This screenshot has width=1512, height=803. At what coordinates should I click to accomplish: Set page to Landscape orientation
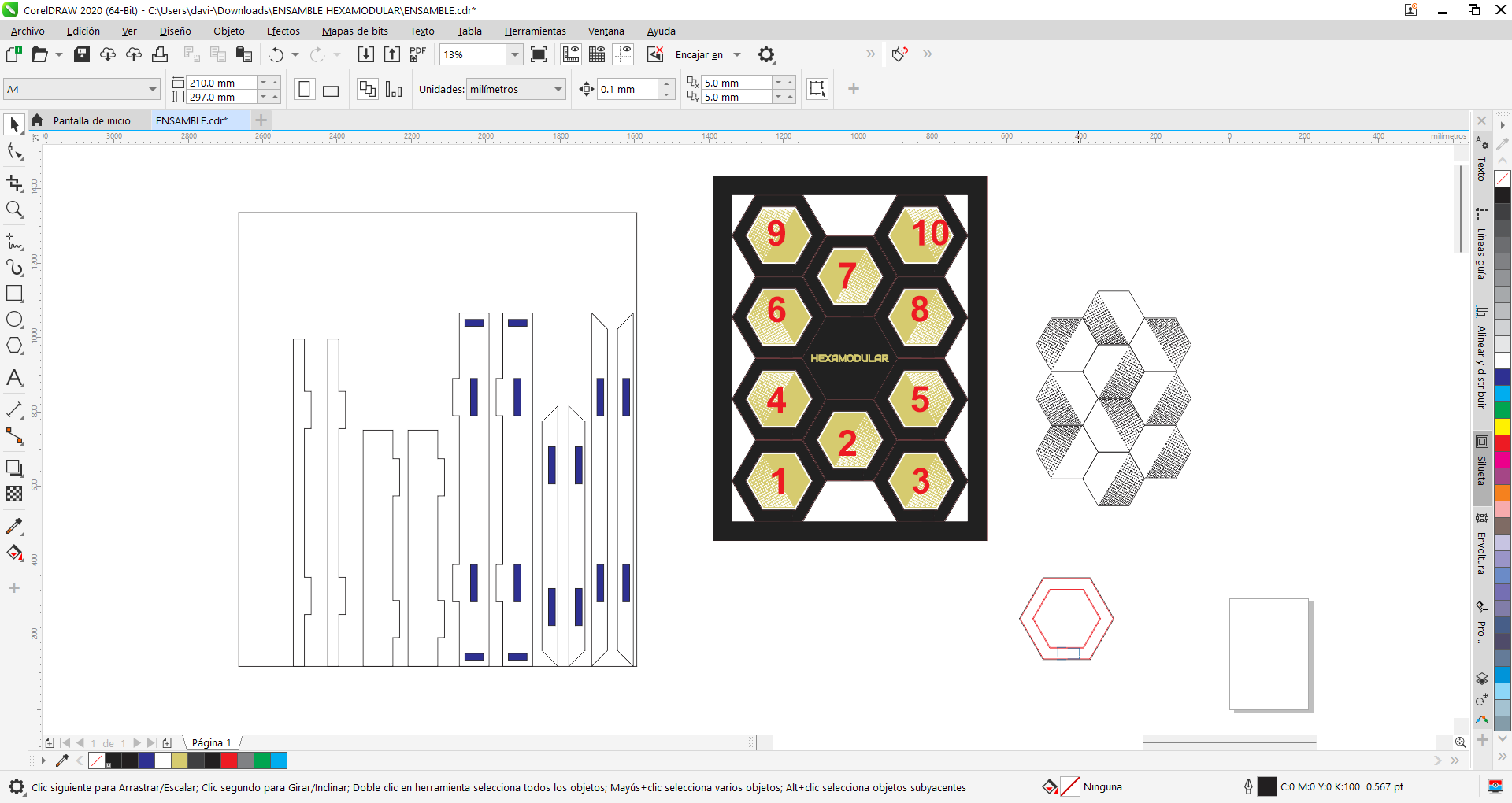pos(331,89)
